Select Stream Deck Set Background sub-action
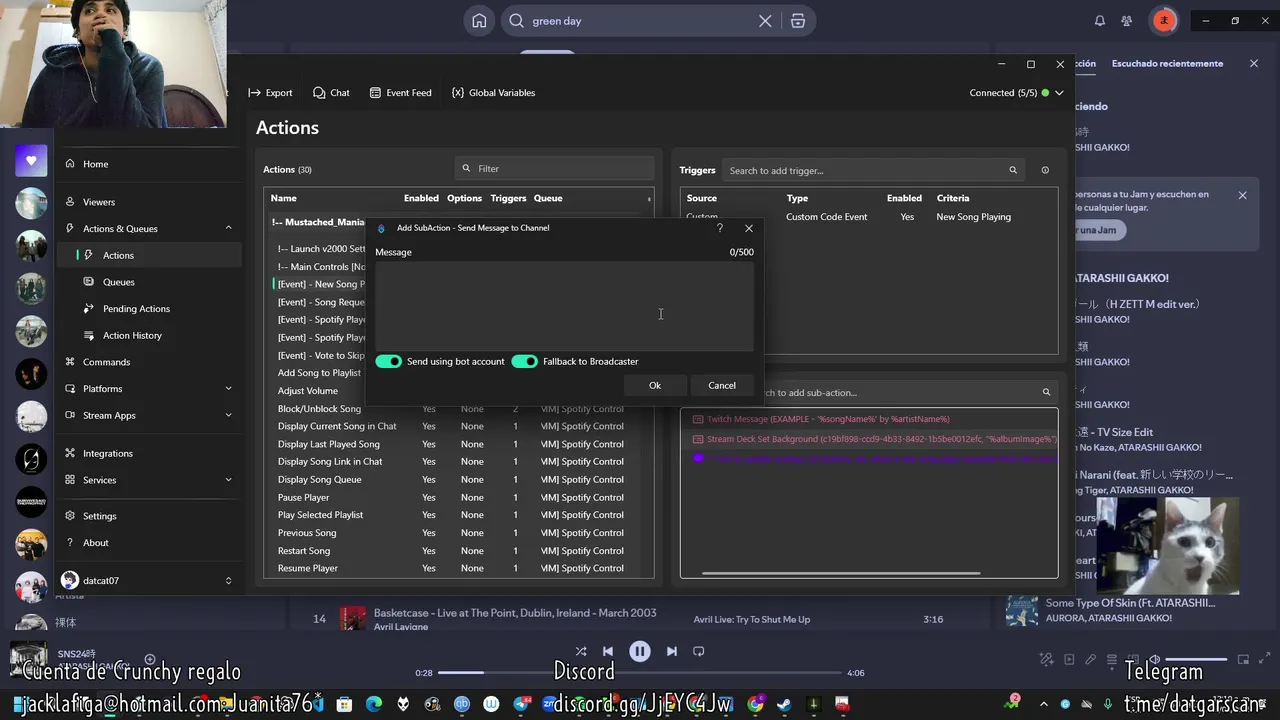 868,439
